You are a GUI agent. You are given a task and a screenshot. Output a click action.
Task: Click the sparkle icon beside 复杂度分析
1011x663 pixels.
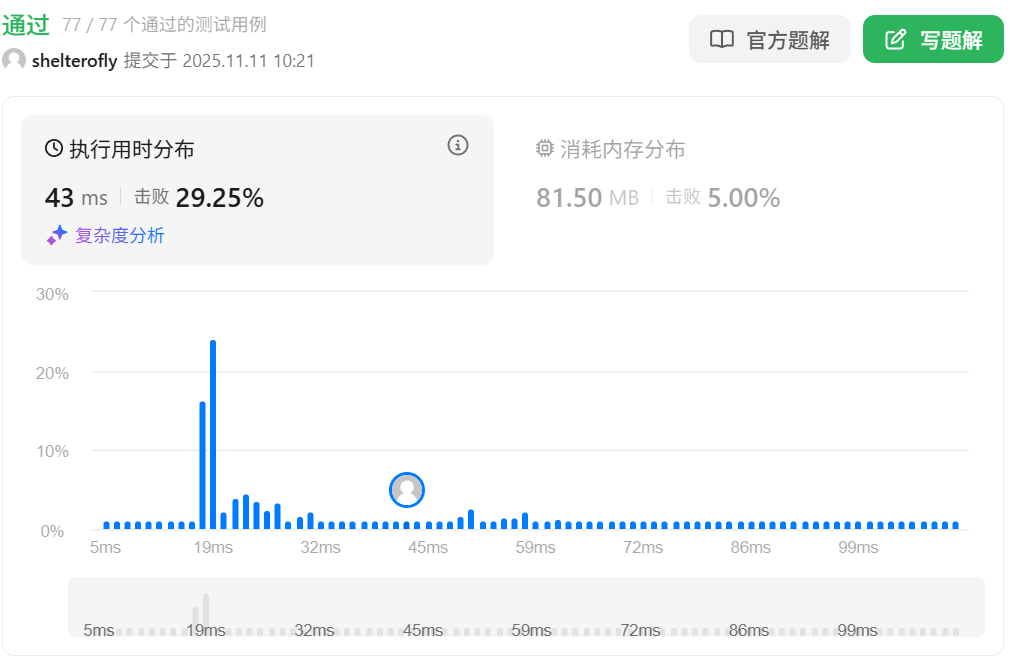57,235
